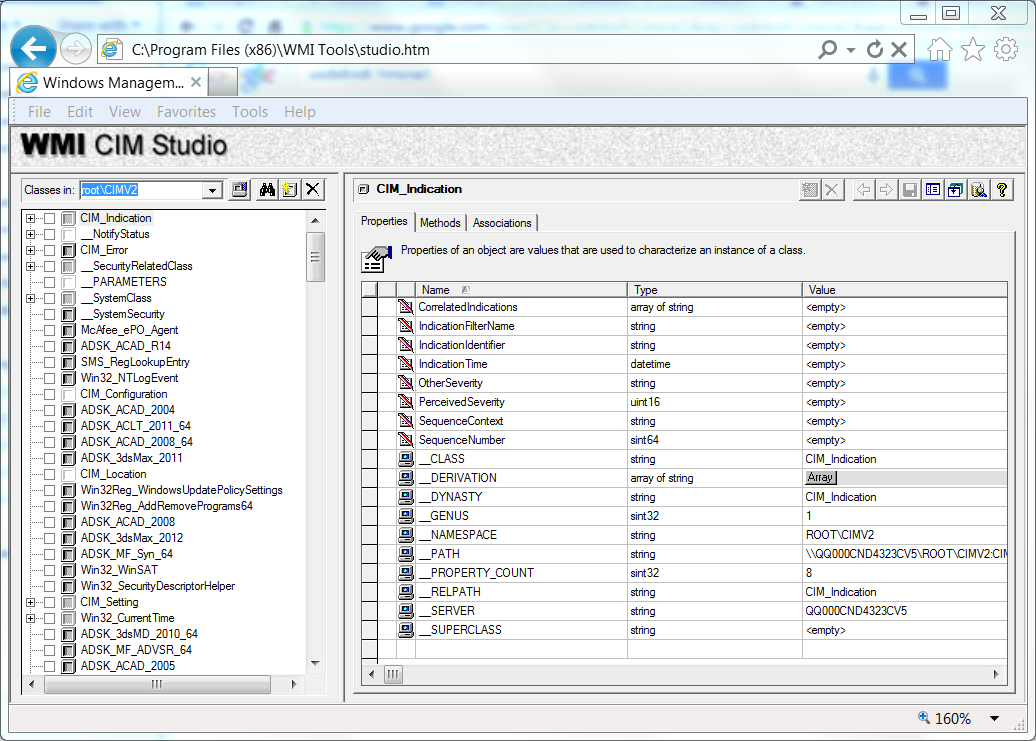Click the WQL query icon
The width and height of the screenshot is (1036, 741).
coord(979,190)
